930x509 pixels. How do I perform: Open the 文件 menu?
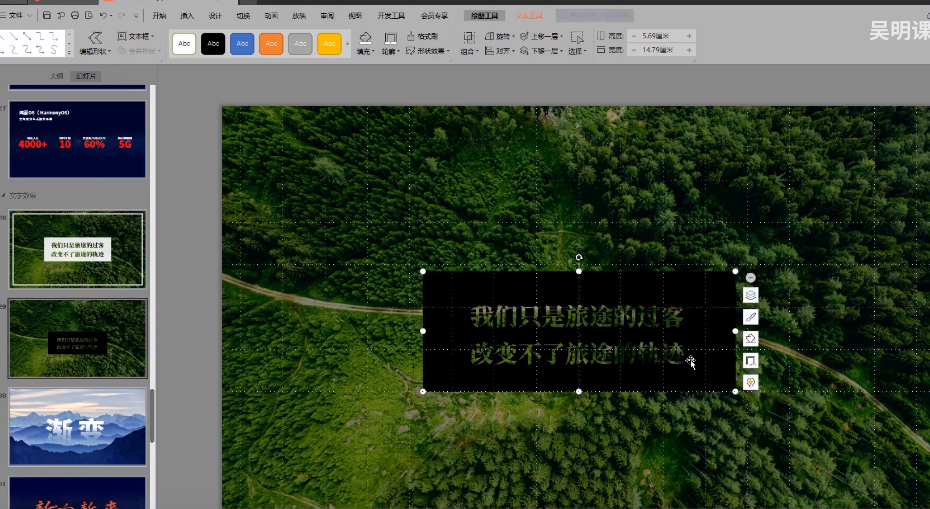point(16,15)
